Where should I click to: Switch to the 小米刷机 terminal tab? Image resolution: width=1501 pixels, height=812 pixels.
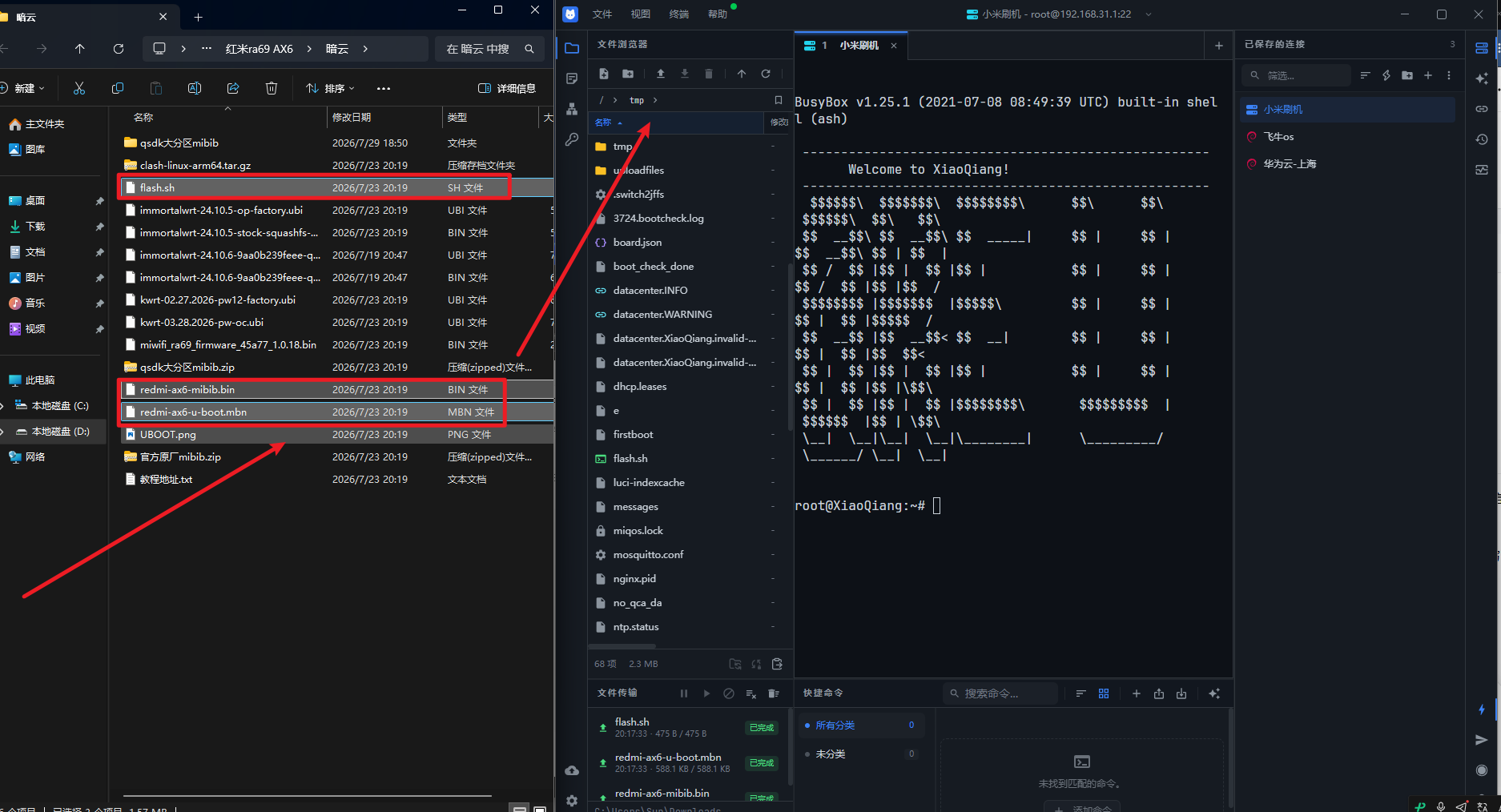(850, 46)
